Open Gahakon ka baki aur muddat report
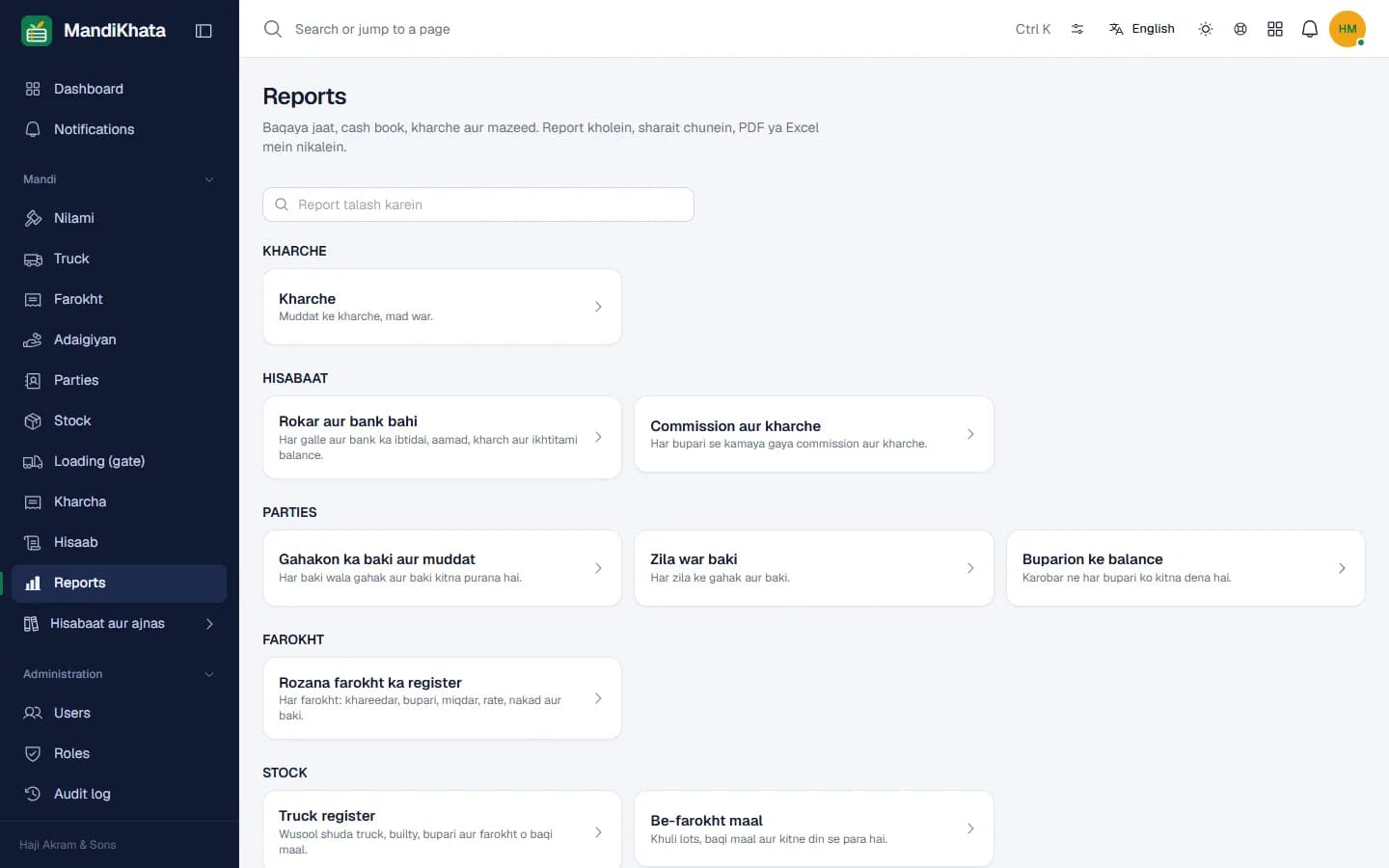Image resolution: width=1389 pixels, height=868 pixels. coord(442,568)
